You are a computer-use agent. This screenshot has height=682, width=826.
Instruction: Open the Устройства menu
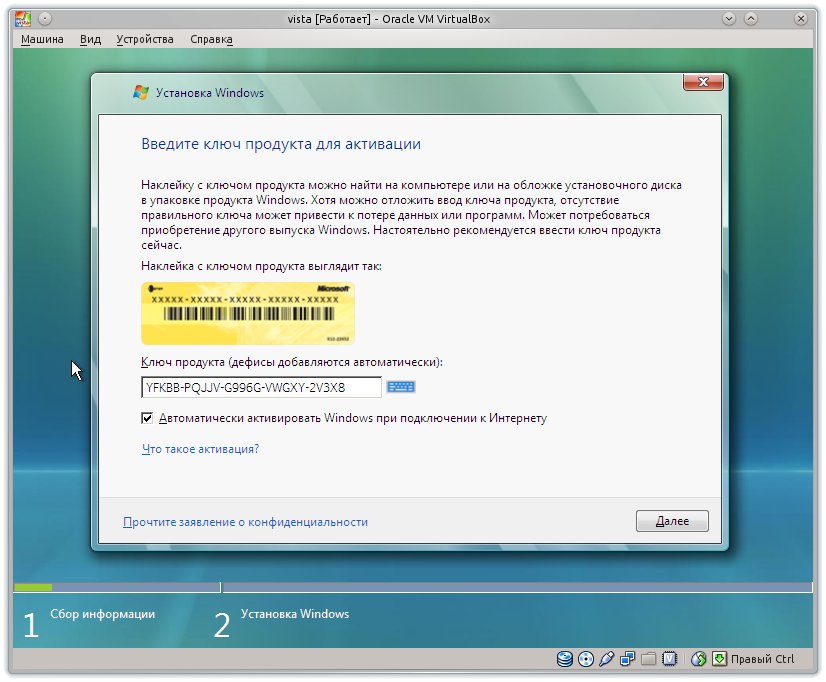pos(145,39)
